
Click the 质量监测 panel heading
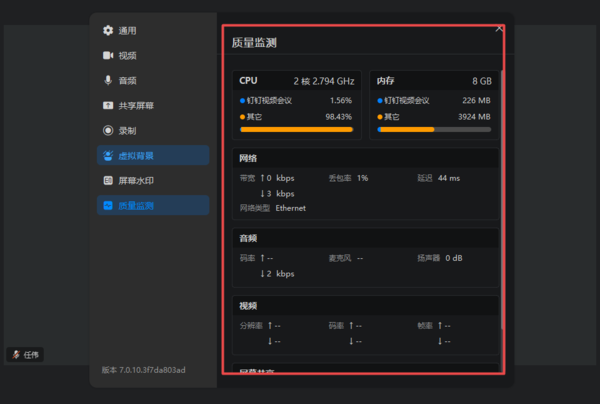pos(254,43)
